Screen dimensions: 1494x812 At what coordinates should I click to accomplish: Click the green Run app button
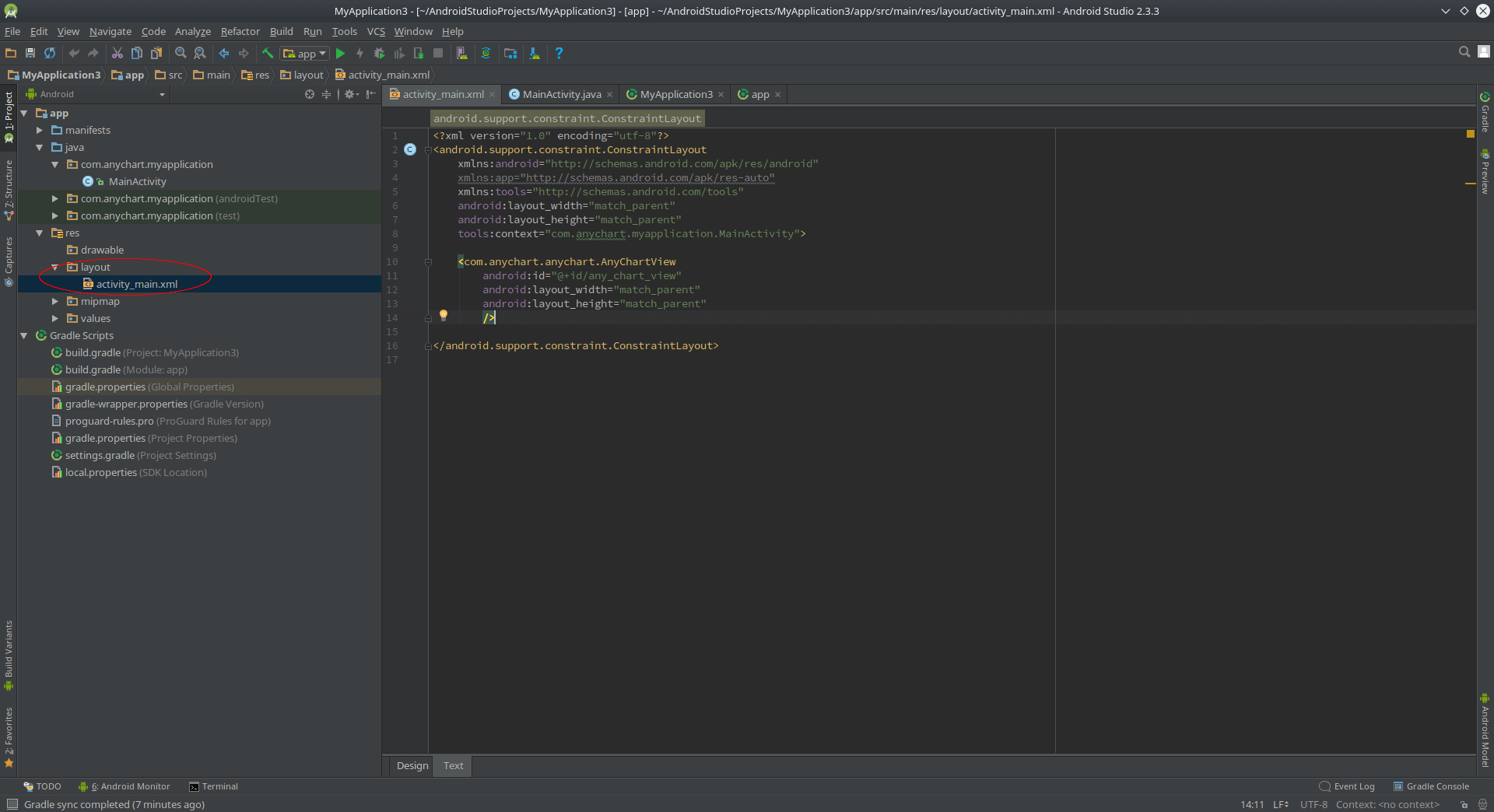tap(340, 54)
